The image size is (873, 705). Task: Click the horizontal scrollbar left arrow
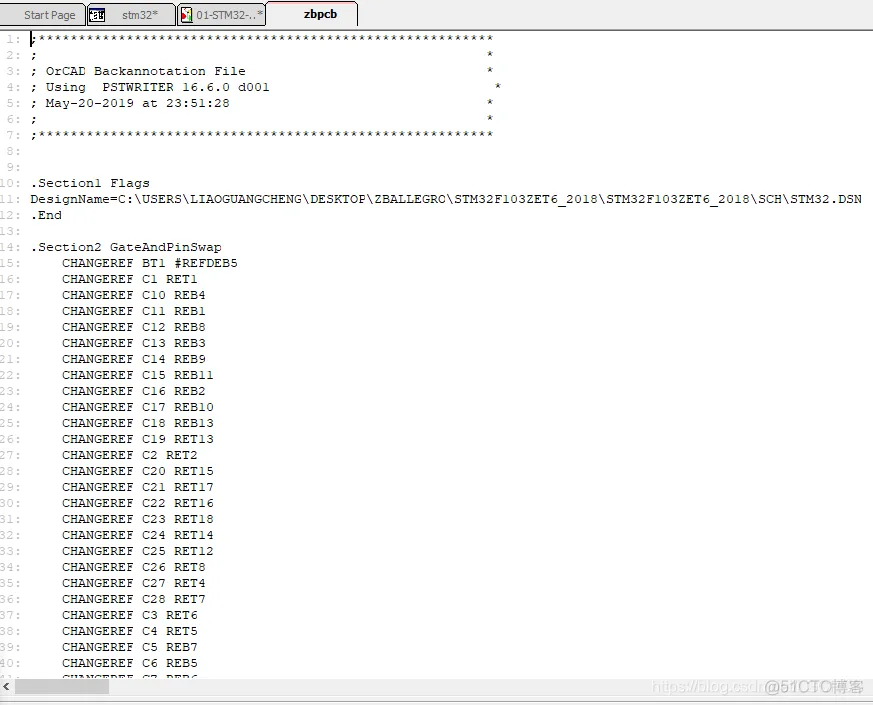pyautogui.click(x=6, y=687)
